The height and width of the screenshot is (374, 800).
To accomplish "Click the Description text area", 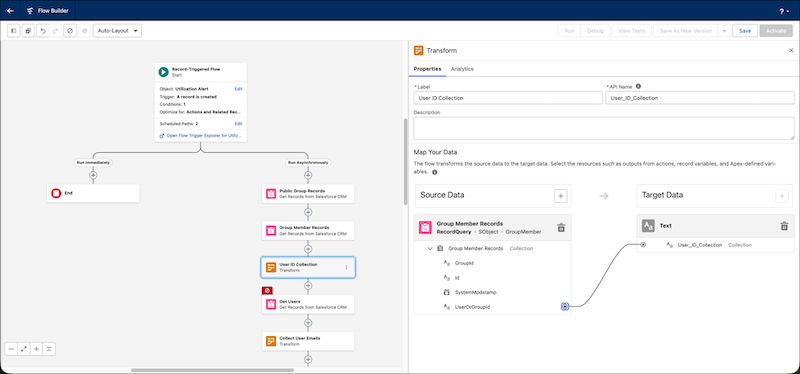I will [604, 128].
